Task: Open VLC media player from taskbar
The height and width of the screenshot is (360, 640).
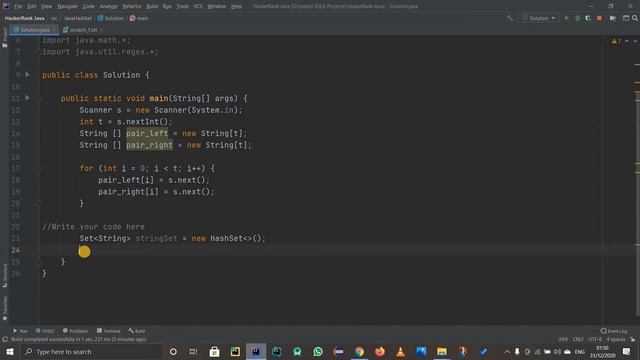Action: (x=400, y=351)
